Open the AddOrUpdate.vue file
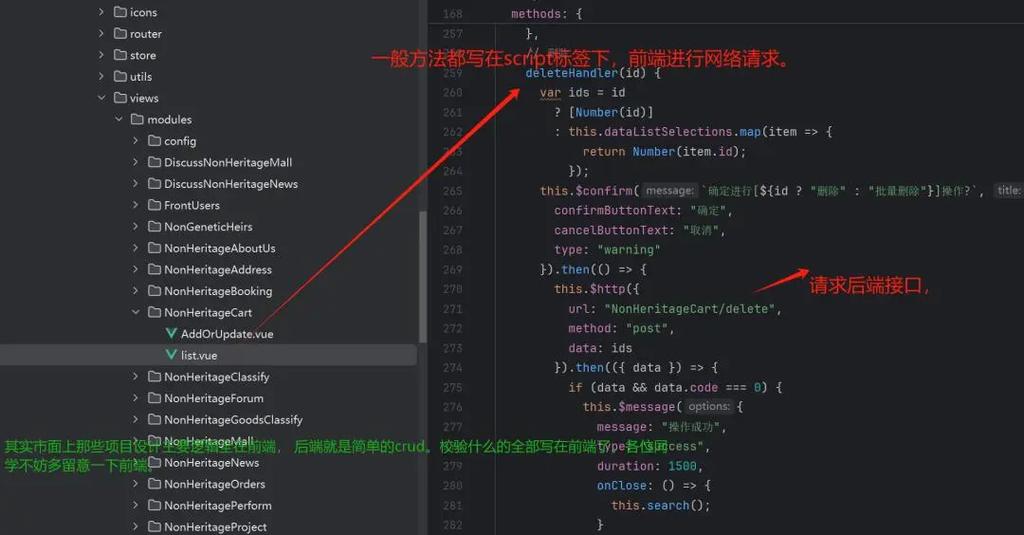 click(x=227, y=334)
